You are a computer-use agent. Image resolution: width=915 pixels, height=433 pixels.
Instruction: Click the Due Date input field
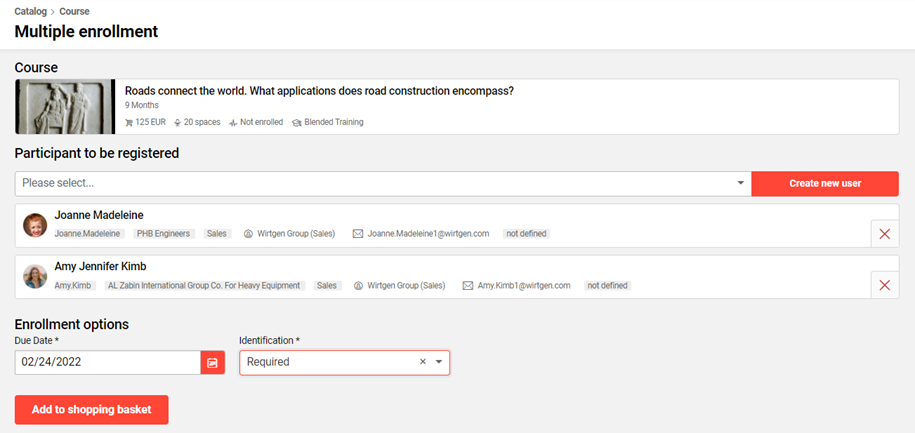click(107, 362)
